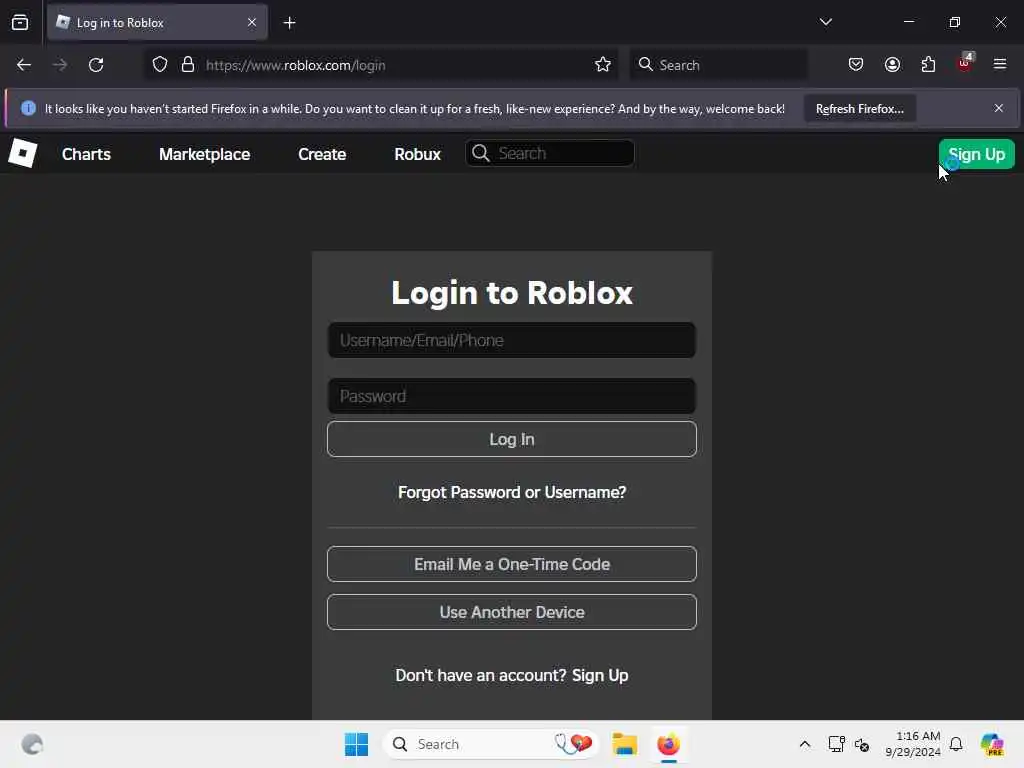Click the Roblox search magnifier icon
Screen dimensions: 1024x768
coord(481,153)
